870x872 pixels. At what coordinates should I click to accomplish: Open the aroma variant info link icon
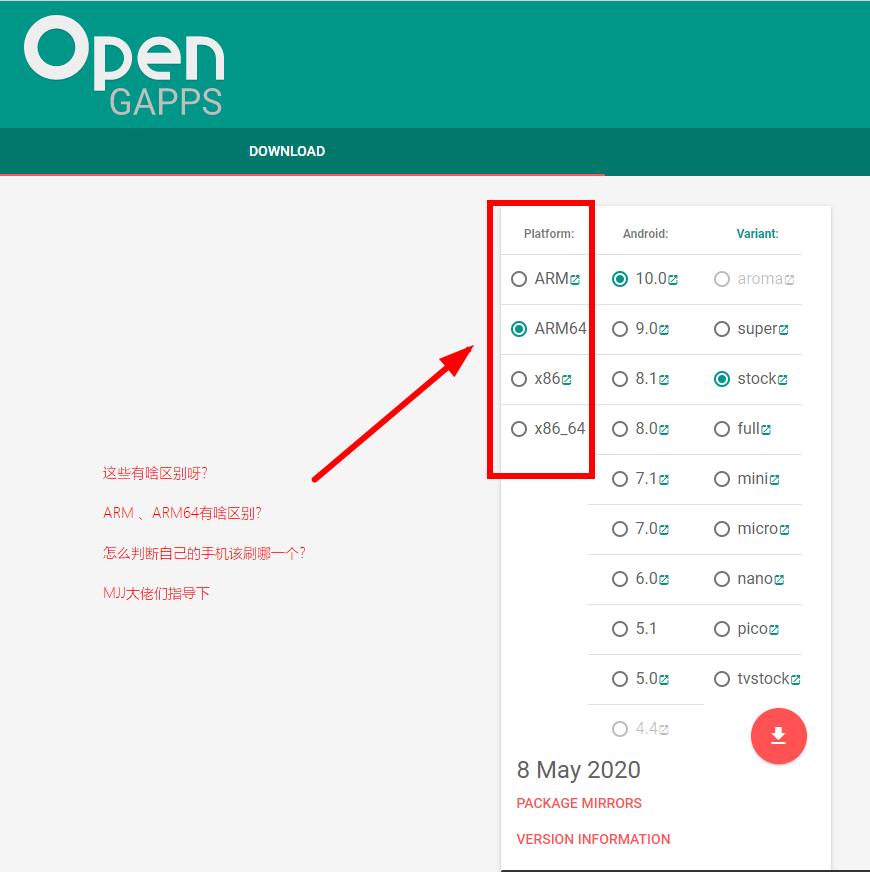789,280
